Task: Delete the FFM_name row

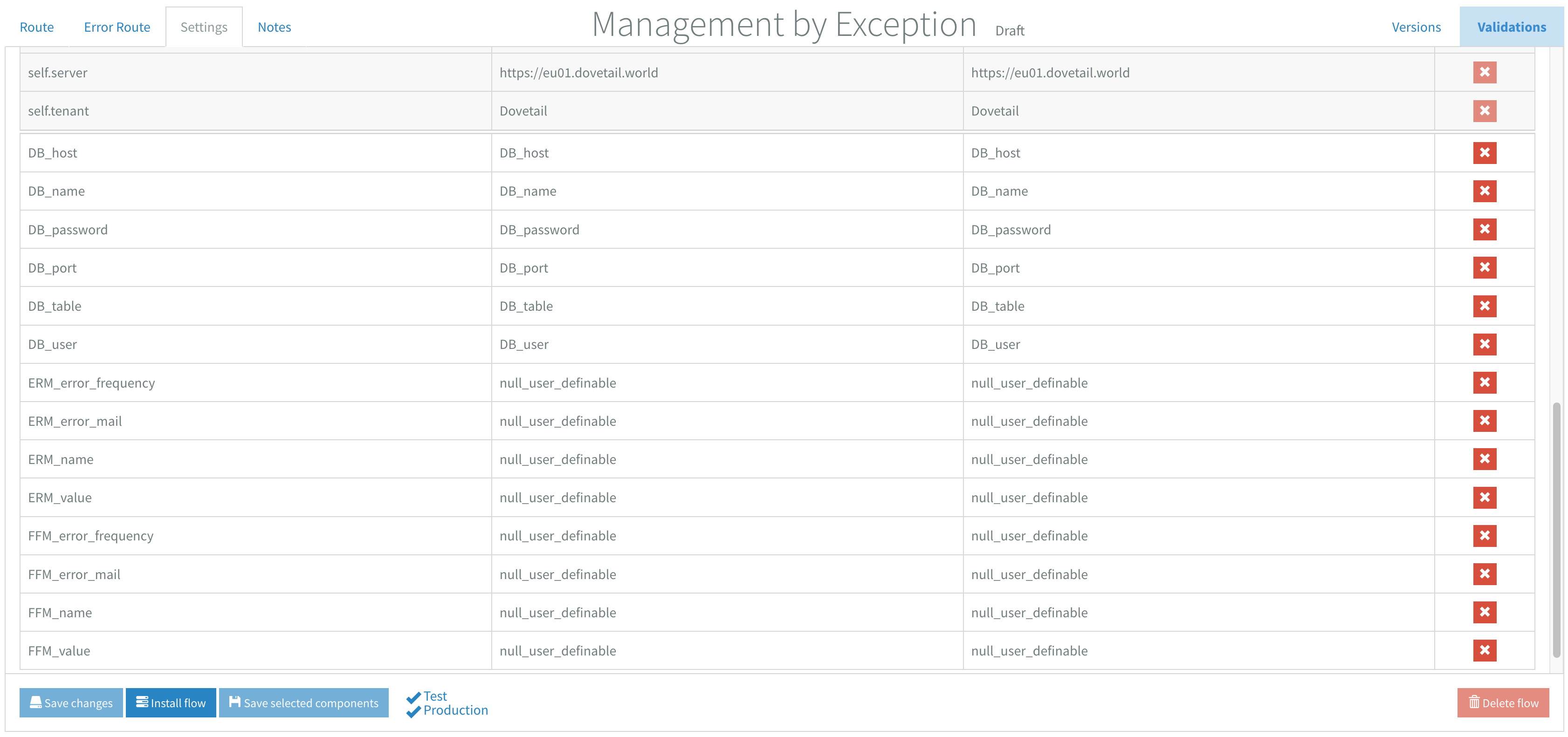Action: click(x=1484, y=613)
